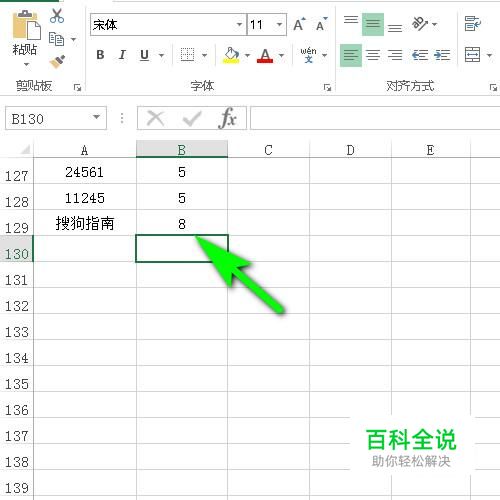500x500 pixels.
Task: Center the text horizontally
Action: pos(373,55)
